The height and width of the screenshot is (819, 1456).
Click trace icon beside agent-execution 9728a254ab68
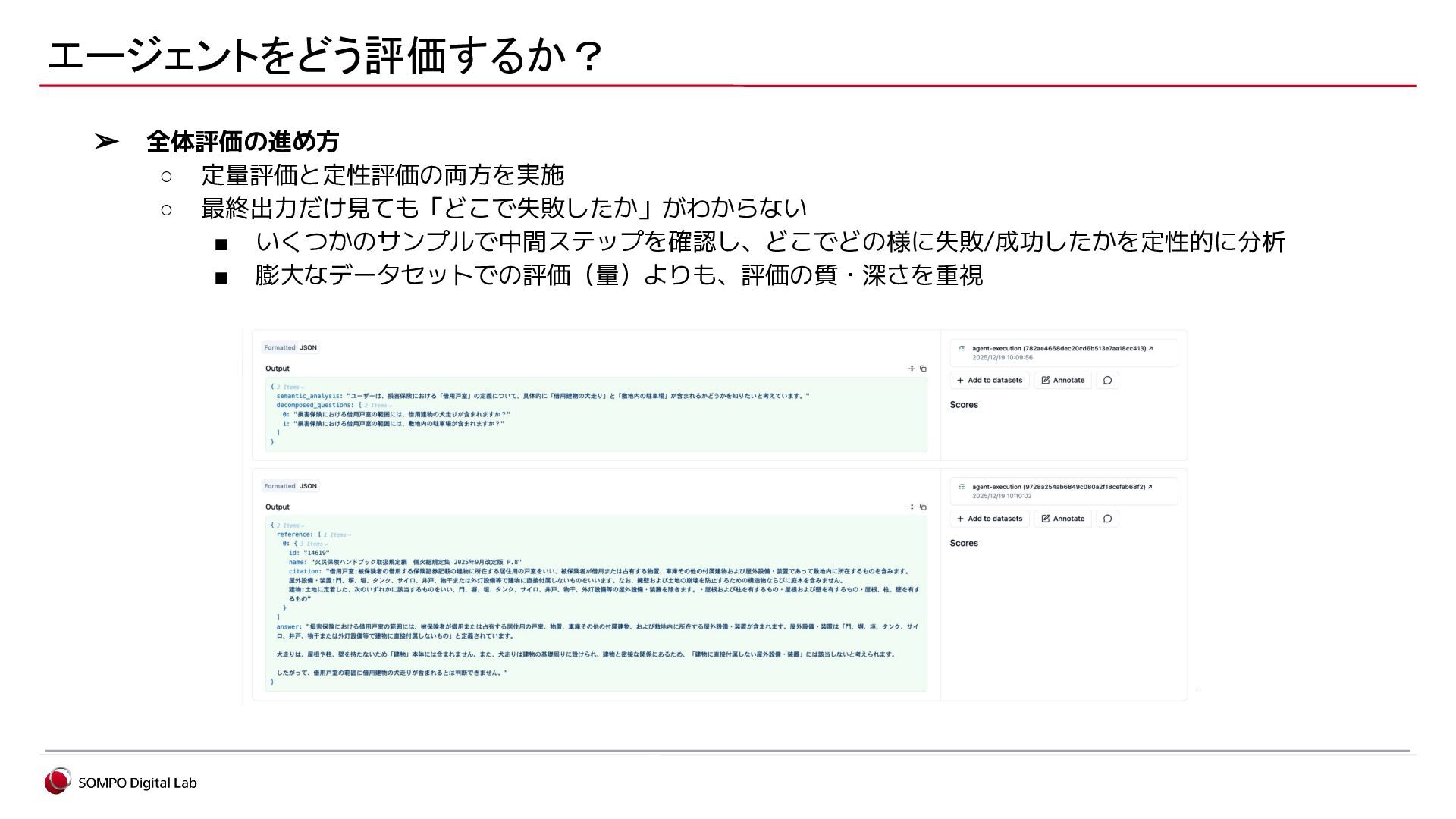pos(962,487)
